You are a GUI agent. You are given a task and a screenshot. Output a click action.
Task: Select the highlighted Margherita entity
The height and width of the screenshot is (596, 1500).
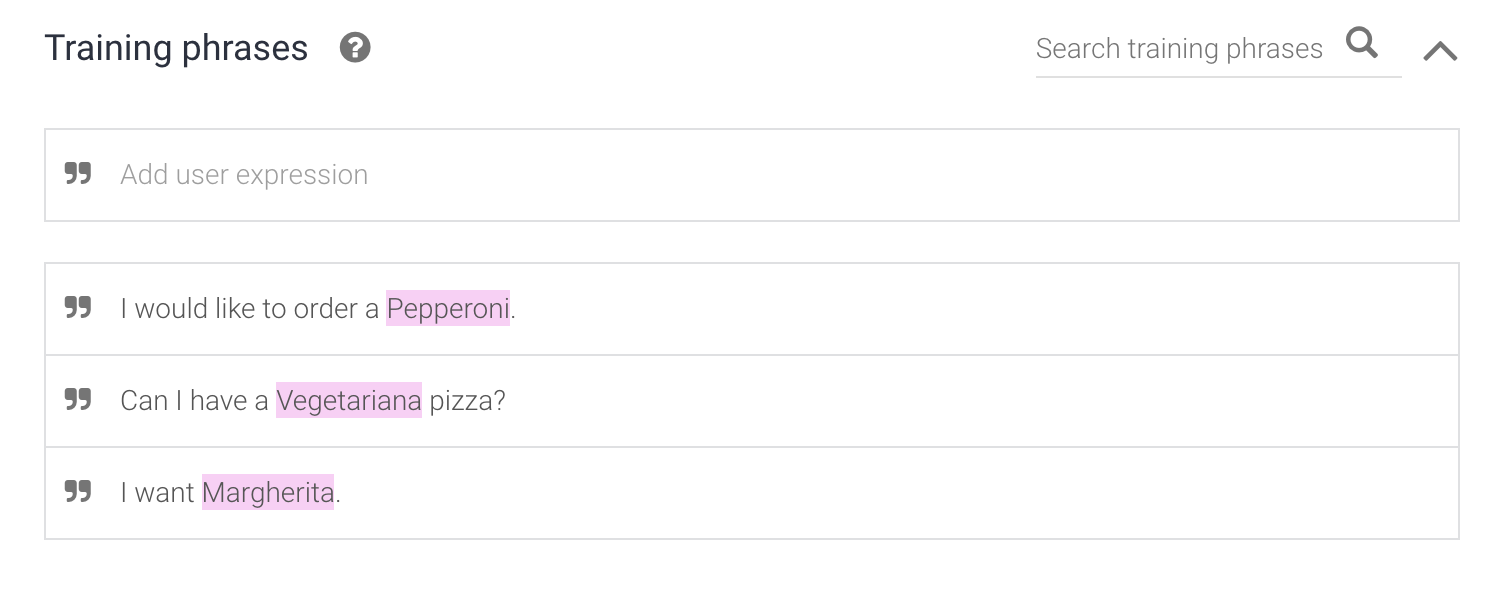point(268,493)
